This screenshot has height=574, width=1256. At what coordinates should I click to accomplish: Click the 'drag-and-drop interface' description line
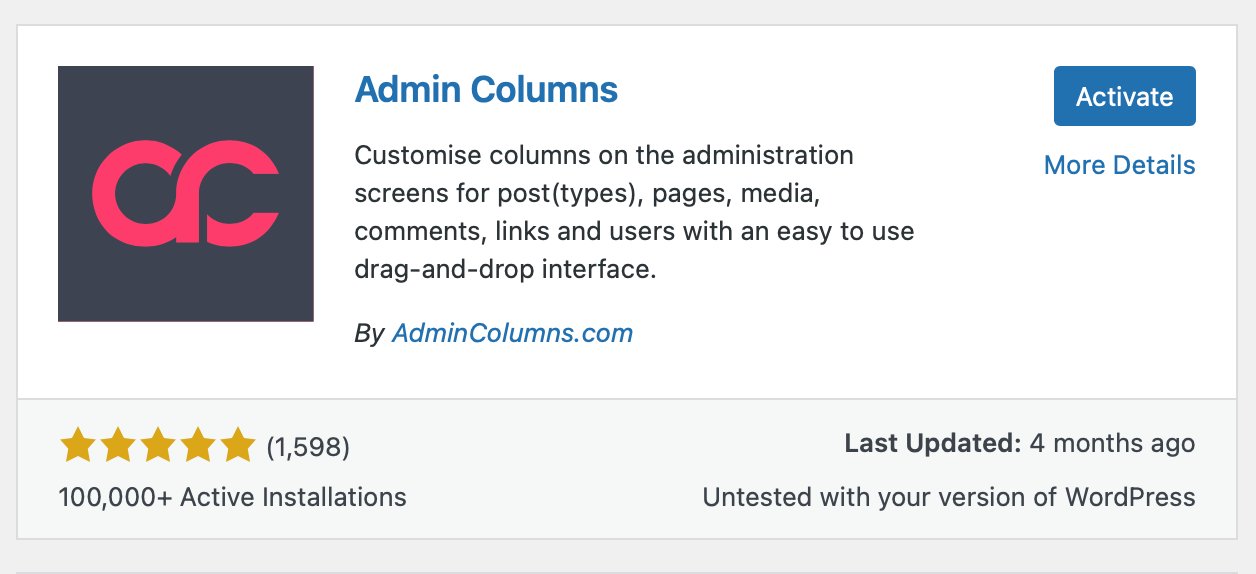click(x=505, y=270)
